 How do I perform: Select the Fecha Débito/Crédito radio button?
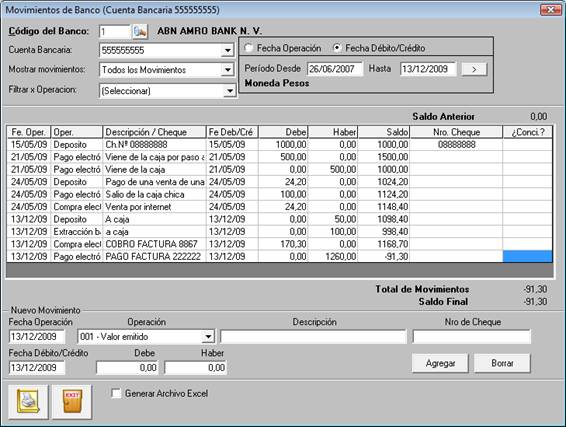click(x=336, y=48)
